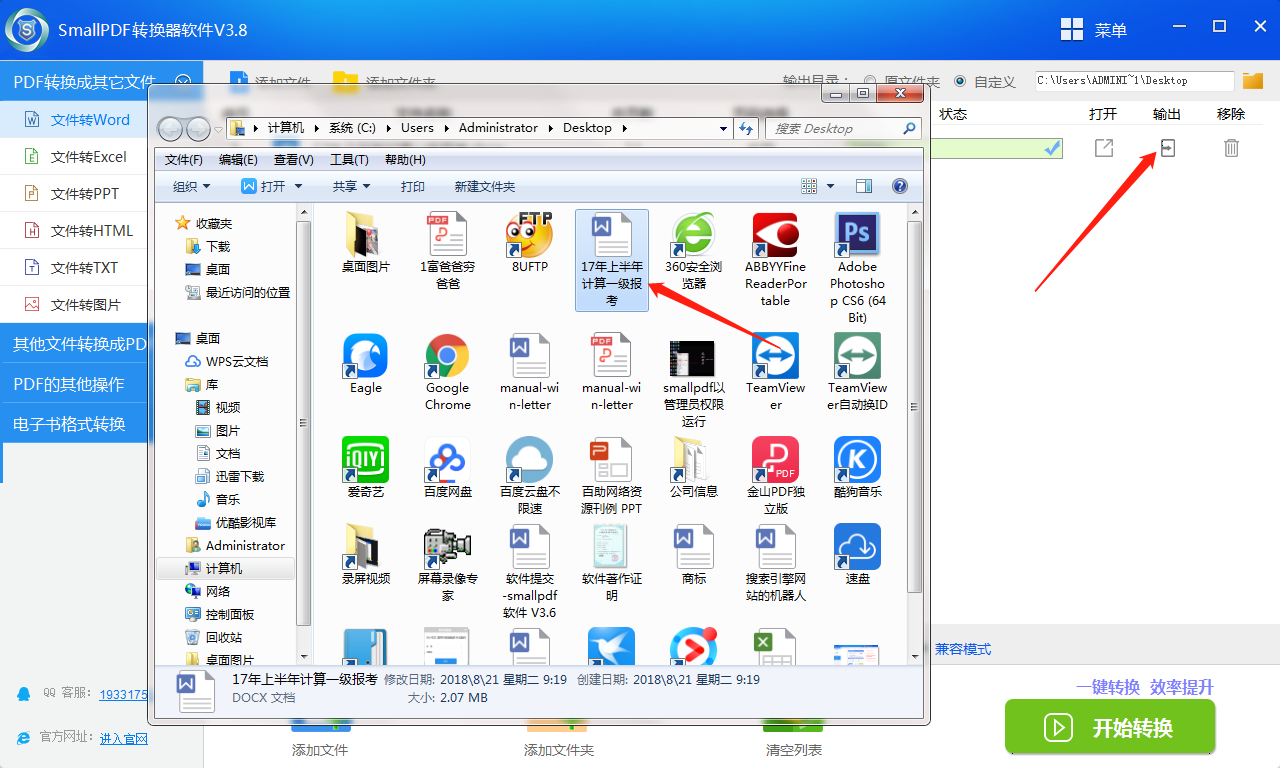
Task: Toggle the preview pane icon in Explorer
Action: coord(864,186)
